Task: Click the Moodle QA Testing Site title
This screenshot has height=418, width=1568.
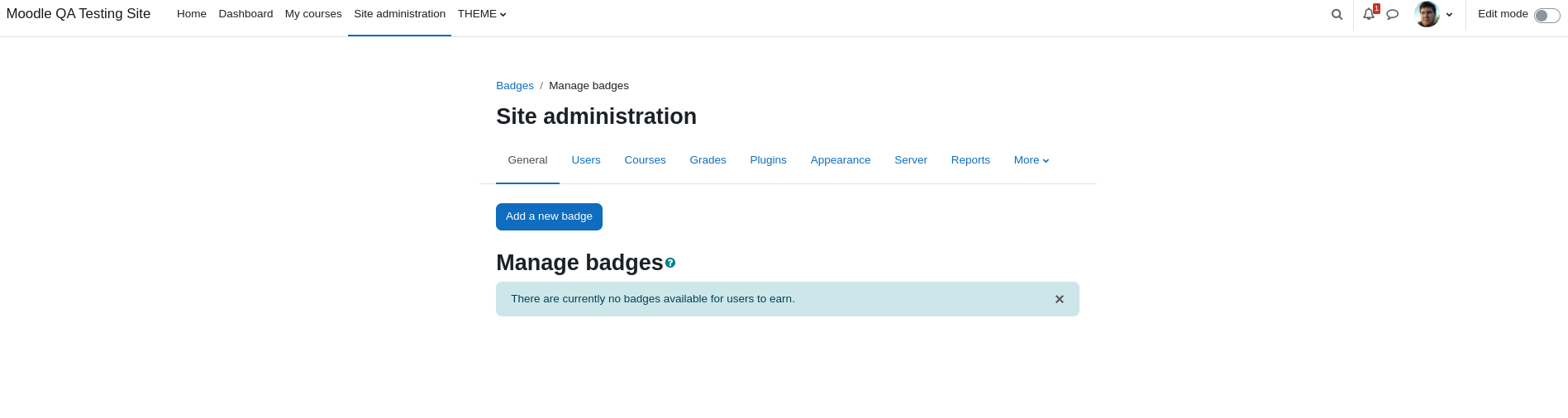Action: [79, 14]
